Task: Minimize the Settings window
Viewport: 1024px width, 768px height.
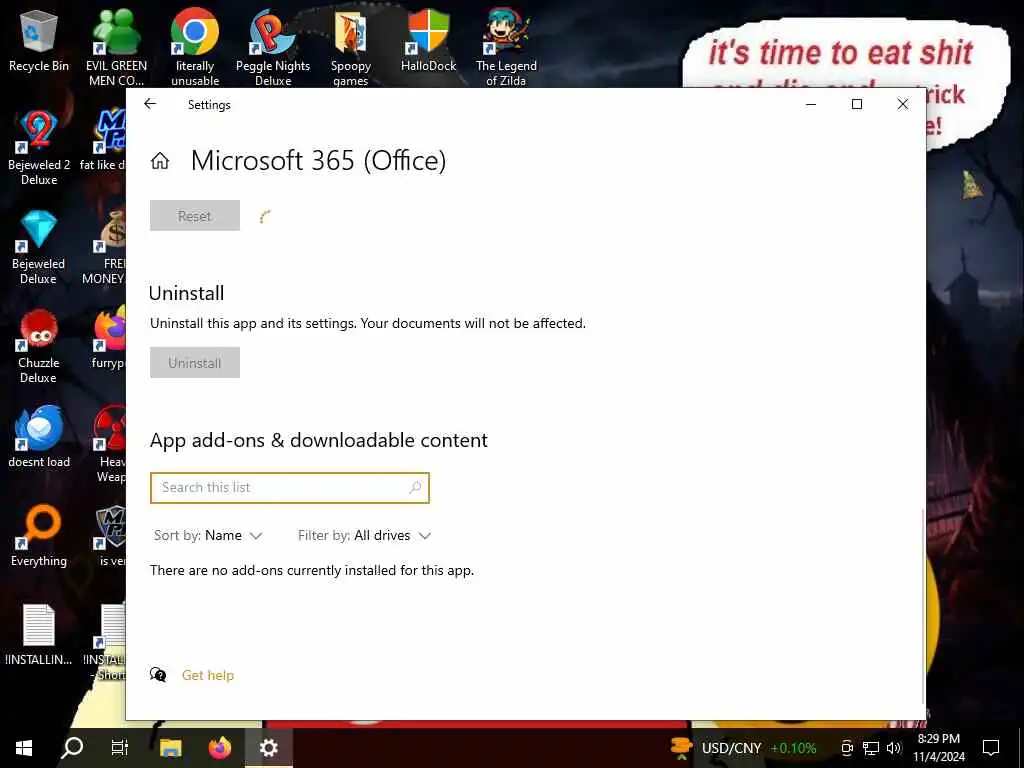Action: point(811,104)
